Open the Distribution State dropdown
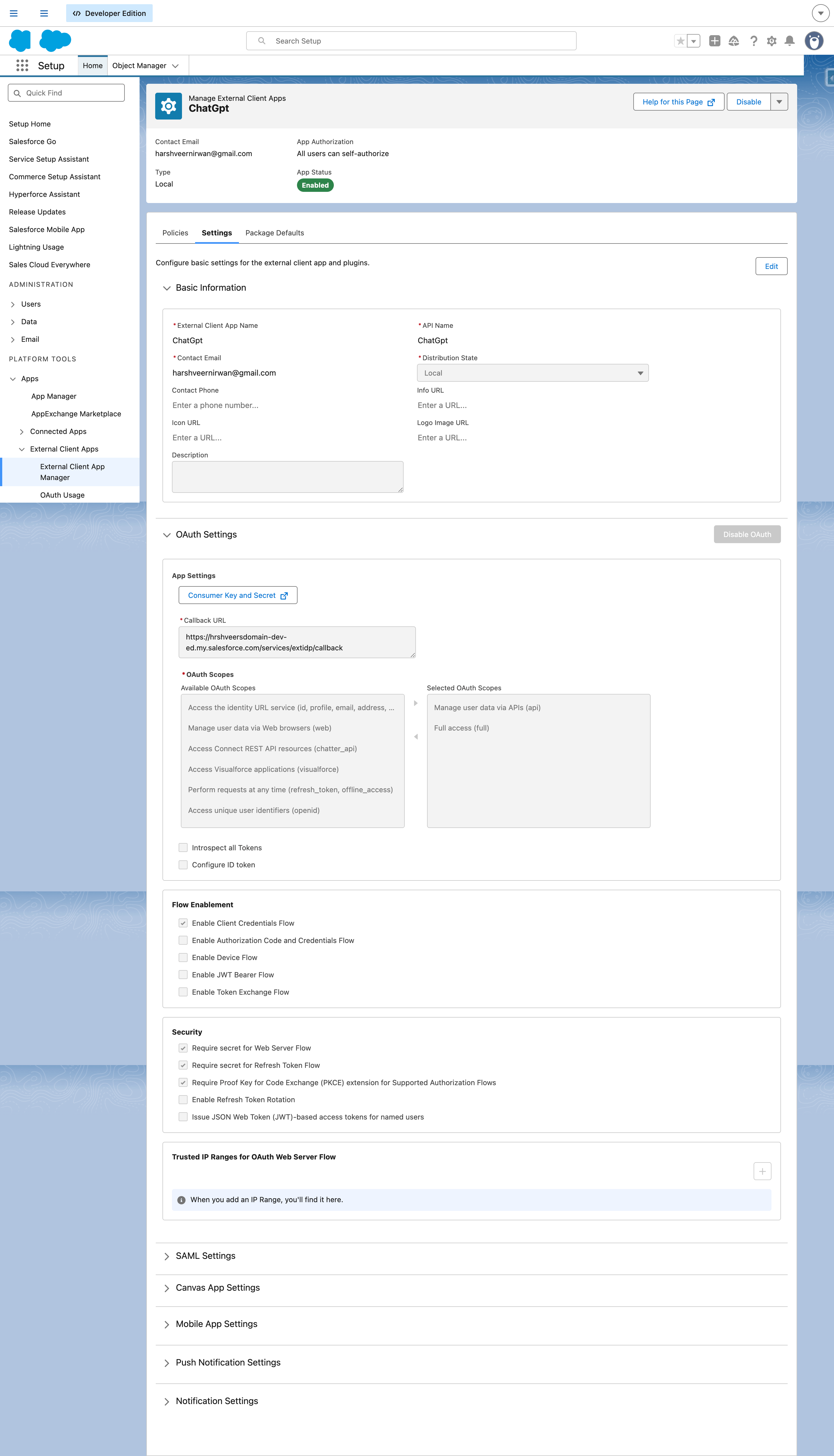Screen dimensions: 834x1456 tap(640, 373)
